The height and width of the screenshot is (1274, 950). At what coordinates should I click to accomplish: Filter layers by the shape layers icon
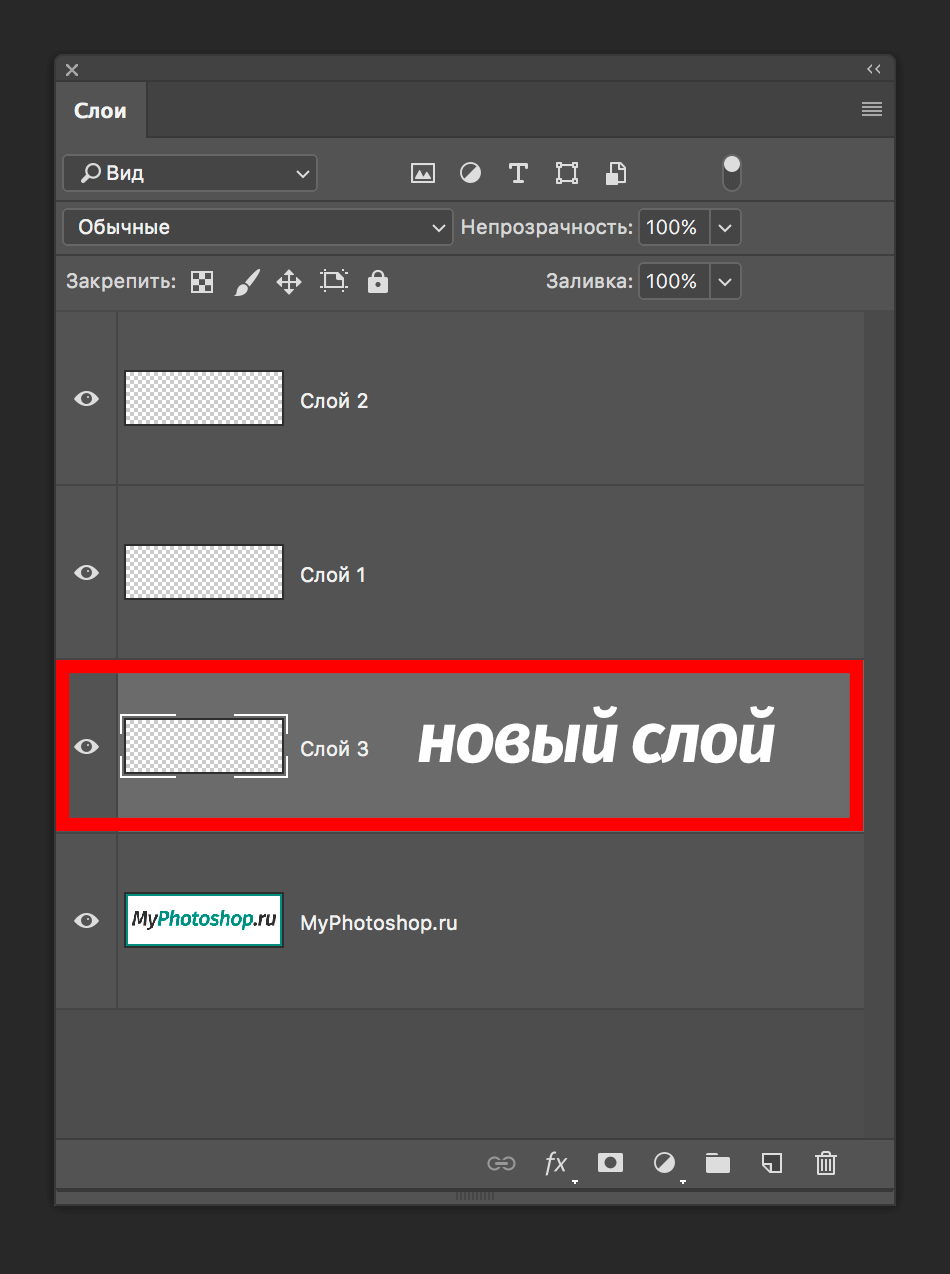click(566, 173)
